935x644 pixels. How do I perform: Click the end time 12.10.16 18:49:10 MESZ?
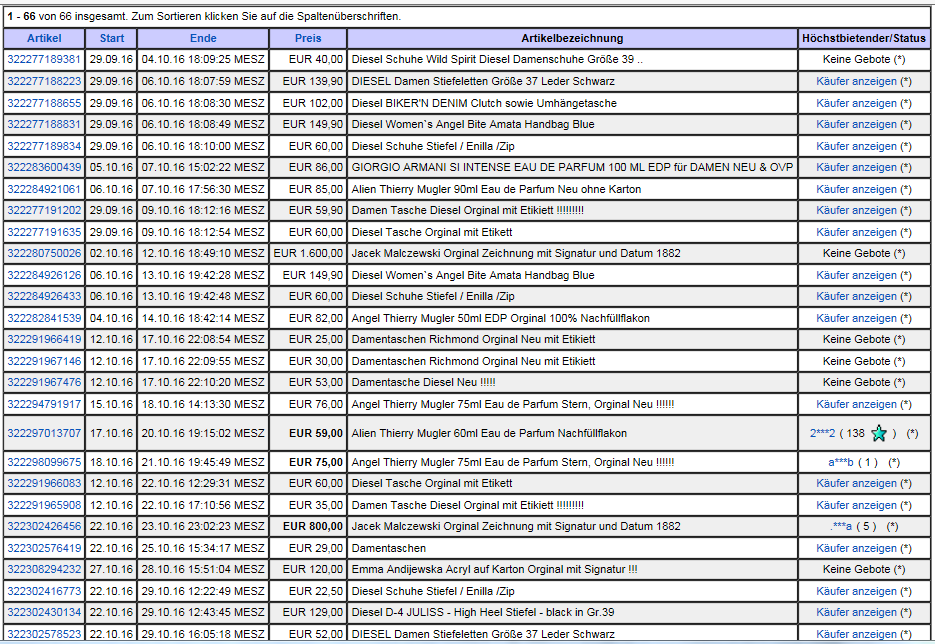point(203,253)
